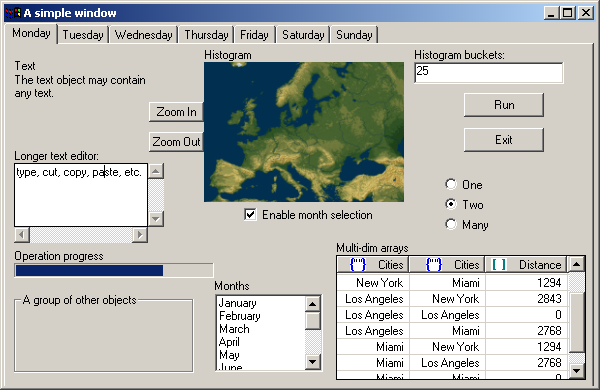Click the string-type icon in first Cities column header
The height and width of the screenshot is (390, 600).
click(x=358, y=265)
